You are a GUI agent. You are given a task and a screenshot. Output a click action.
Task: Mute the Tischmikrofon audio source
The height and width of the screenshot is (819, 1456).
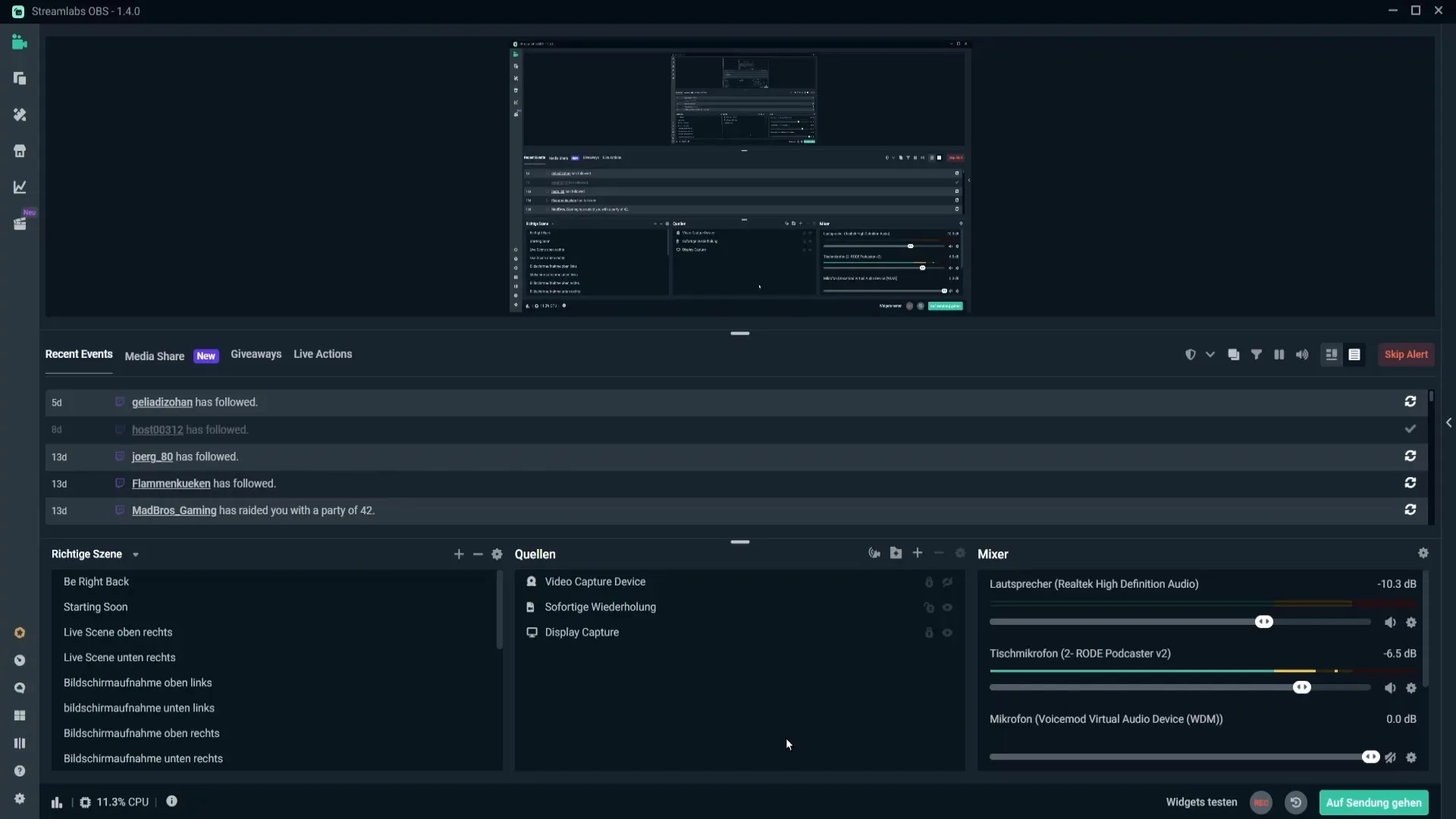point(1390,689)
